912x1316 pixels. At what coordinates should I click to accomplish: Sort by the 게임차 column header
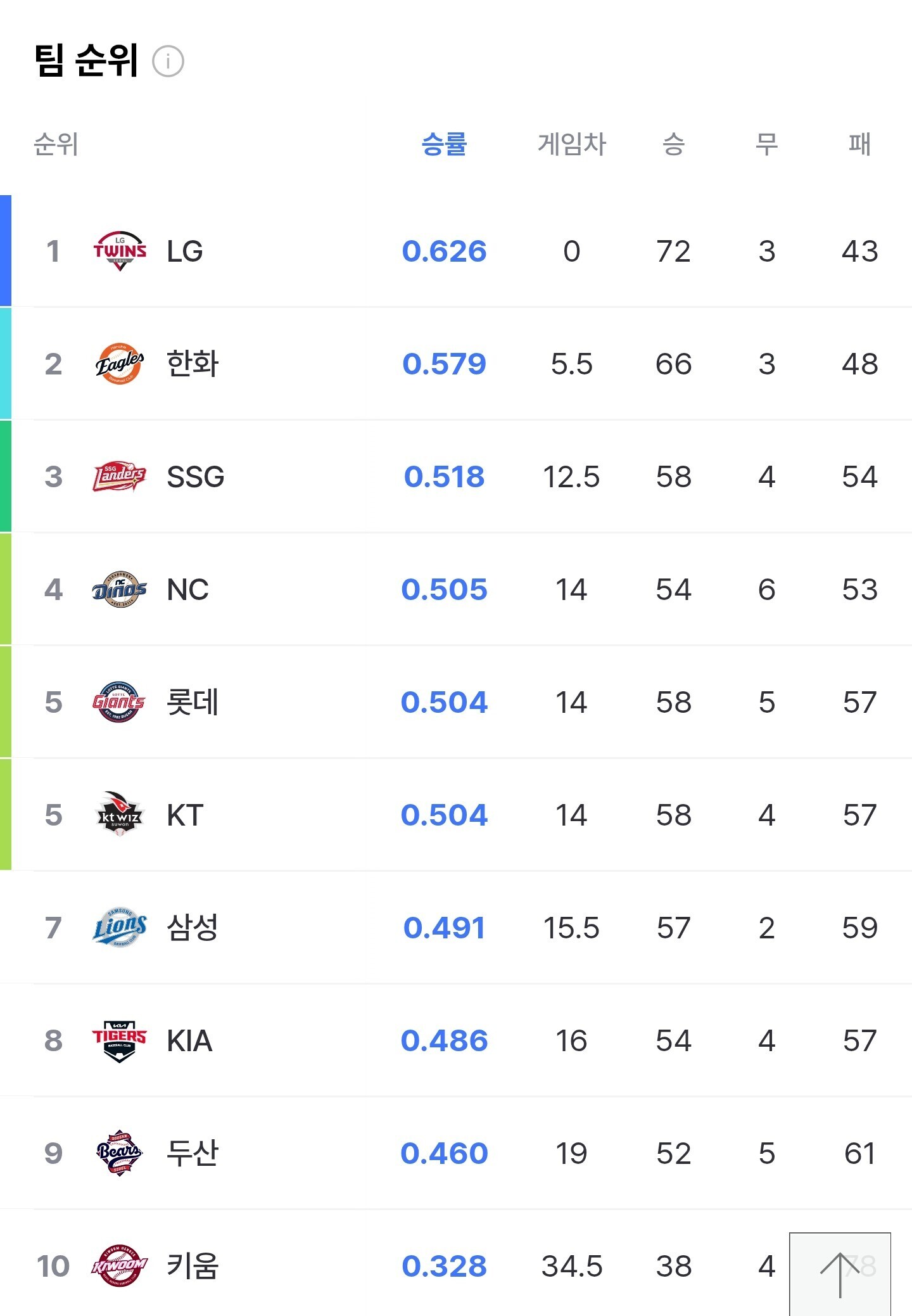tap(571, 144)
